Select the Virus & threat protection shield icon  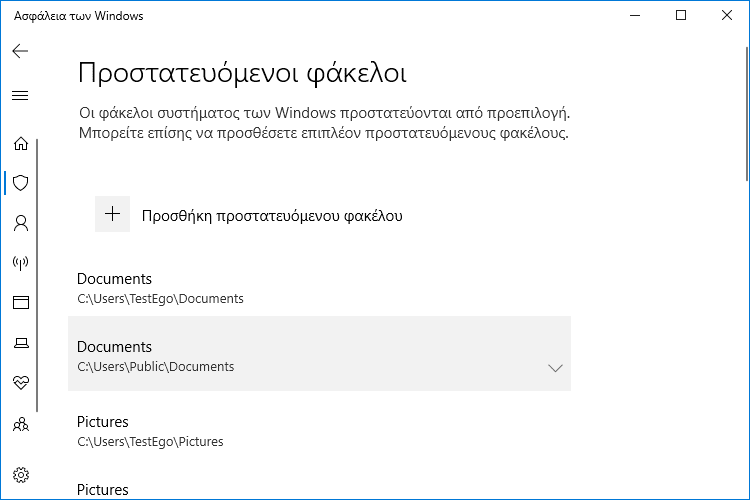21,183
